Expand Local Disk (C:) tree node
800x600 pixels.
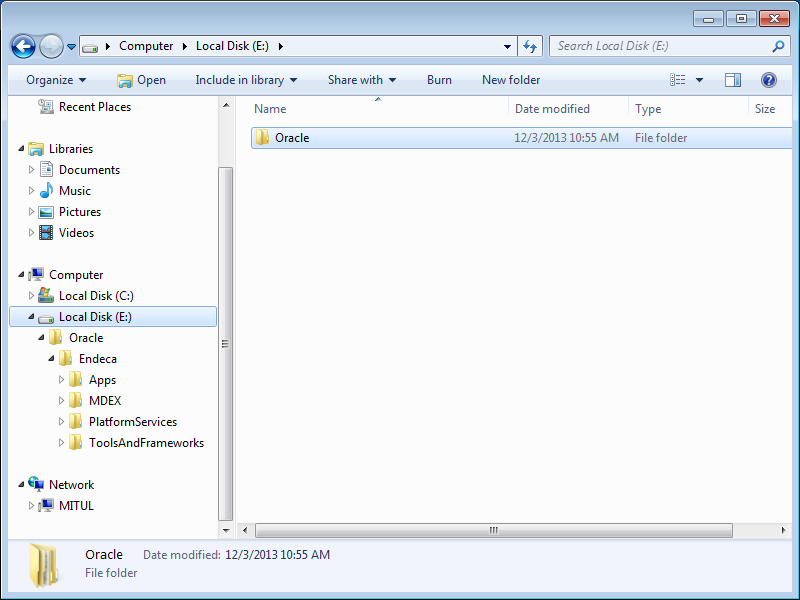click(x=32, y=296)
